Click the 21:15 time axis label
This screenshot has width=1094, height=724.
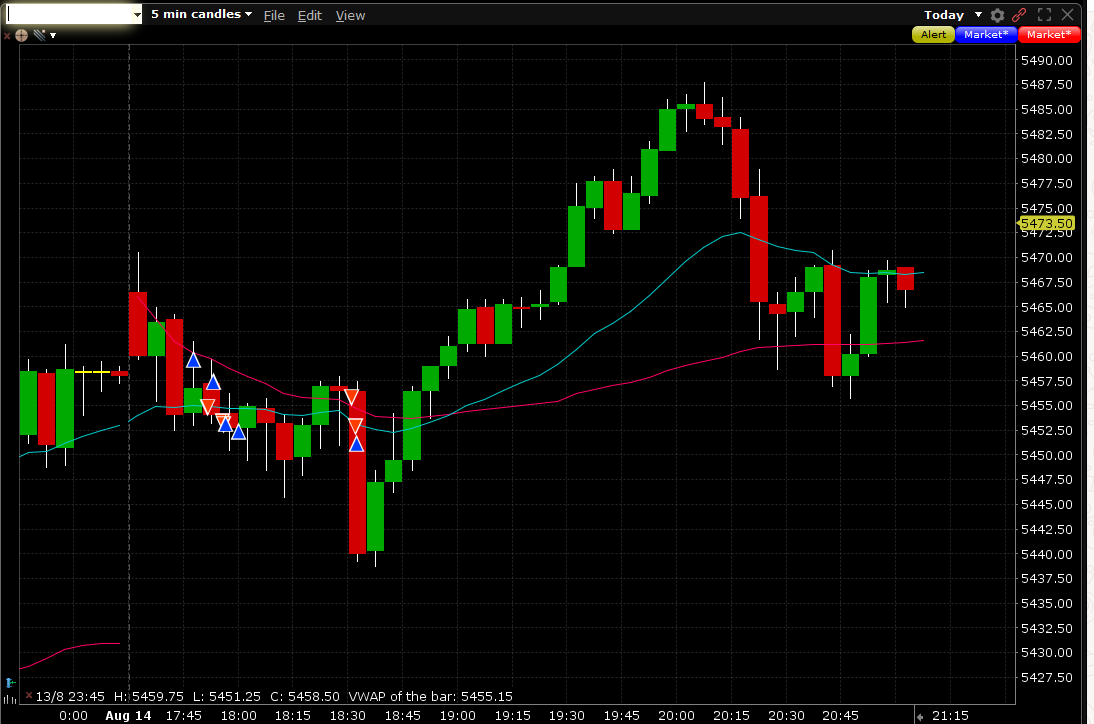[950, 716]
